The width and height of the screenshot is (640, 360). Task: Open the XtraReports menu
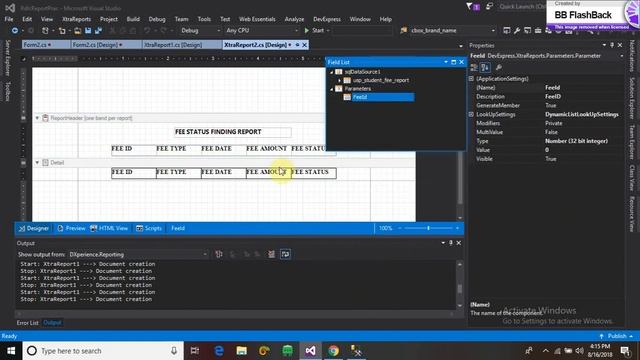(x=76, y=19)
